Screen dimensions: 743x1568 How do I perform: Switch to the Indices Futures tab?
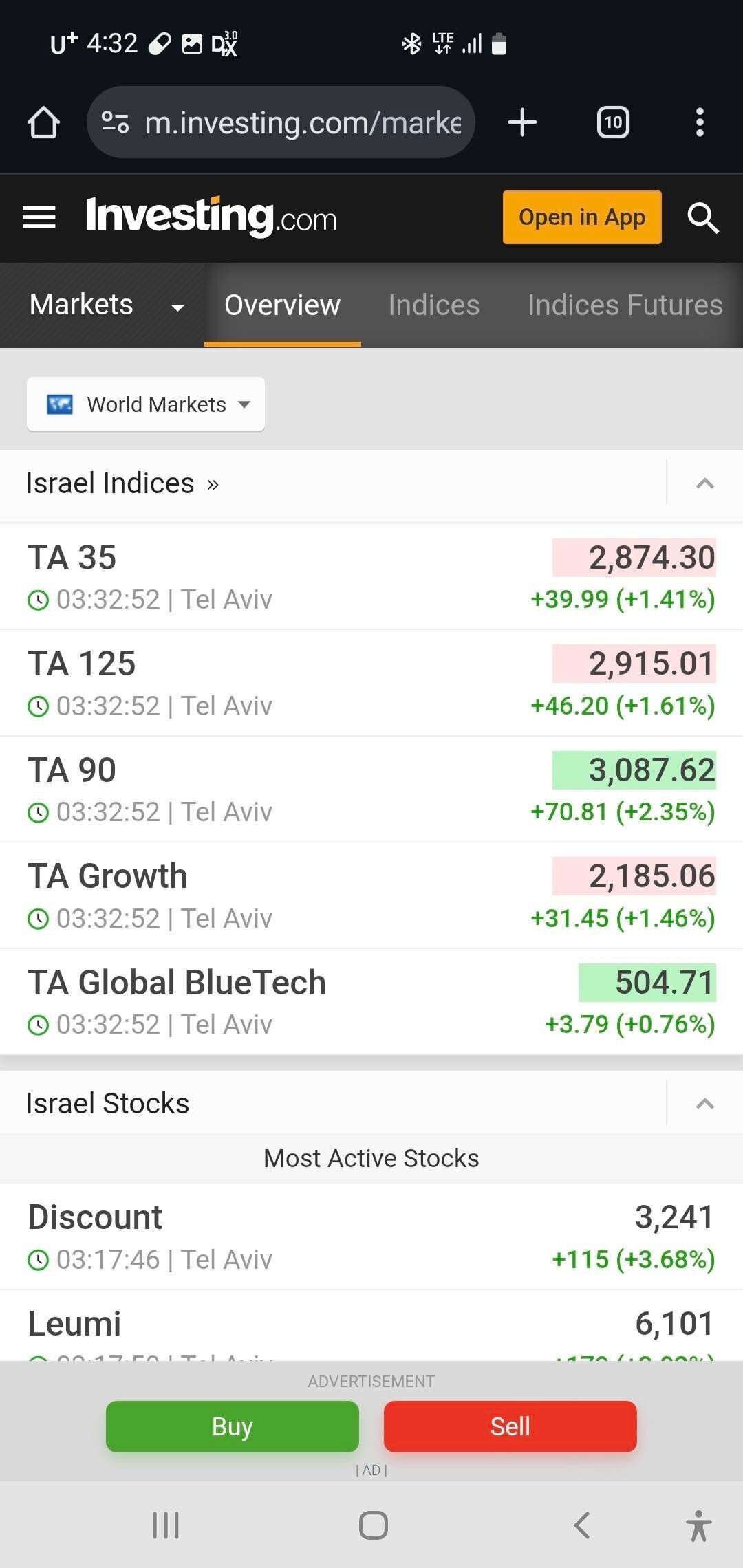pos(625,305)
